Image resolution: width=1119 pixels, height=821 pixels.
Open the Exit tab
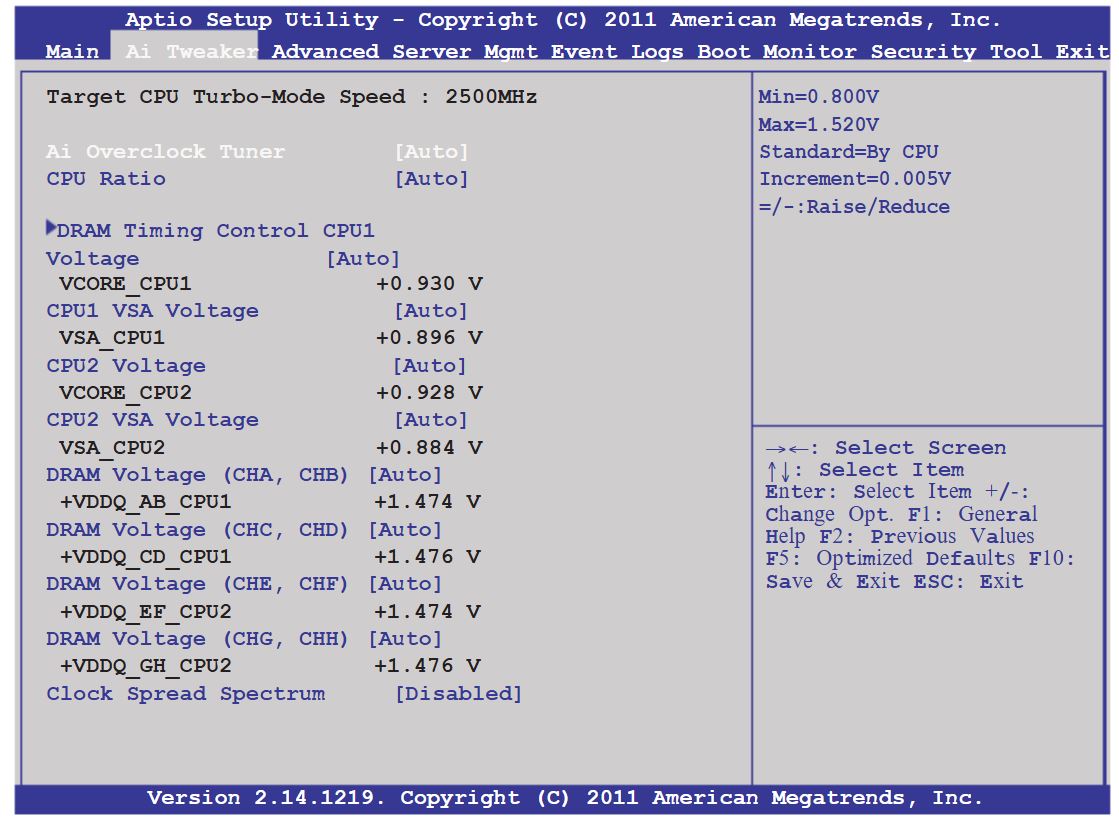tap(1082, 51)
